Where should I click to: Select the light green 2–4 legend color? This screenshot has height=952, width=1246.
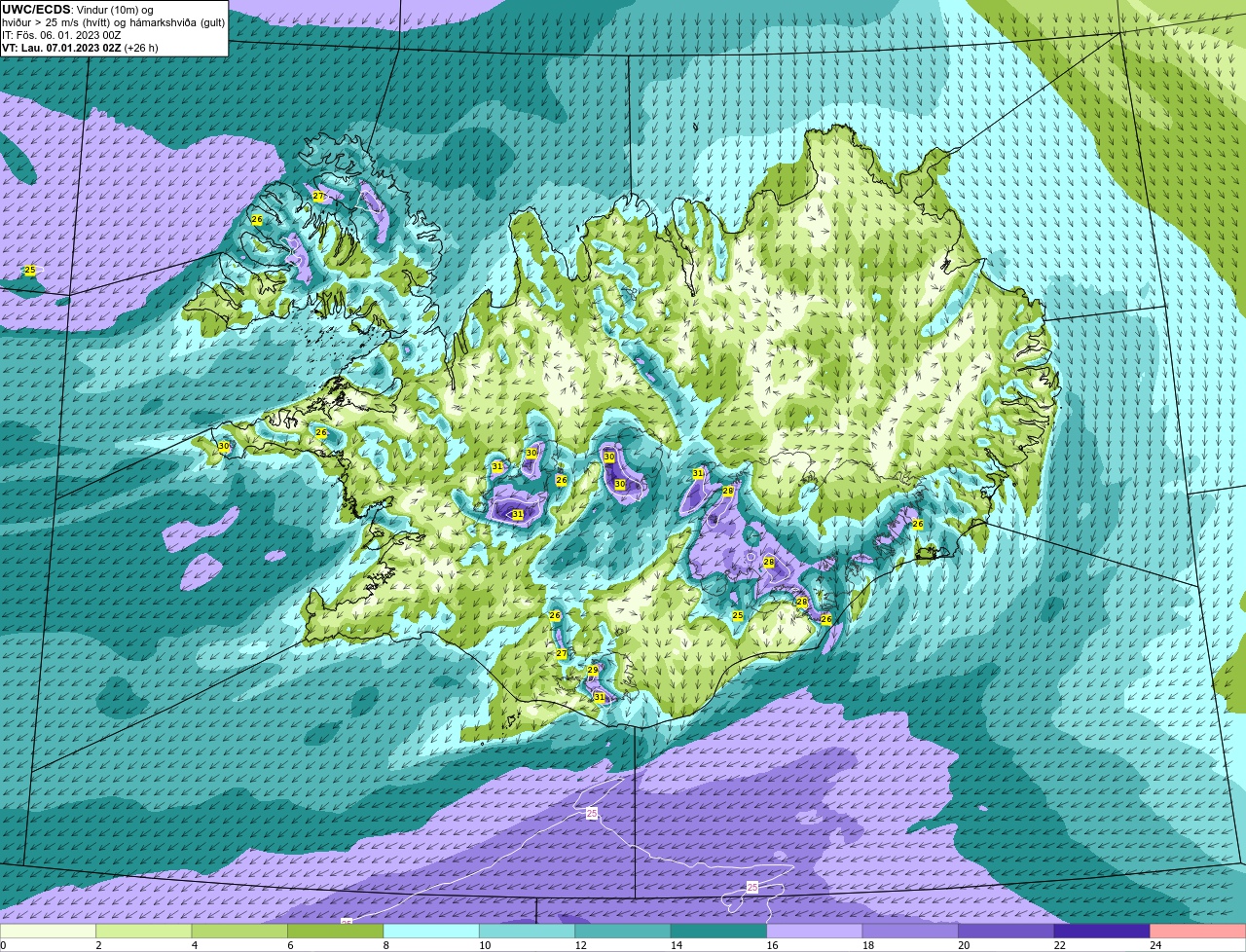pos(144,932)
